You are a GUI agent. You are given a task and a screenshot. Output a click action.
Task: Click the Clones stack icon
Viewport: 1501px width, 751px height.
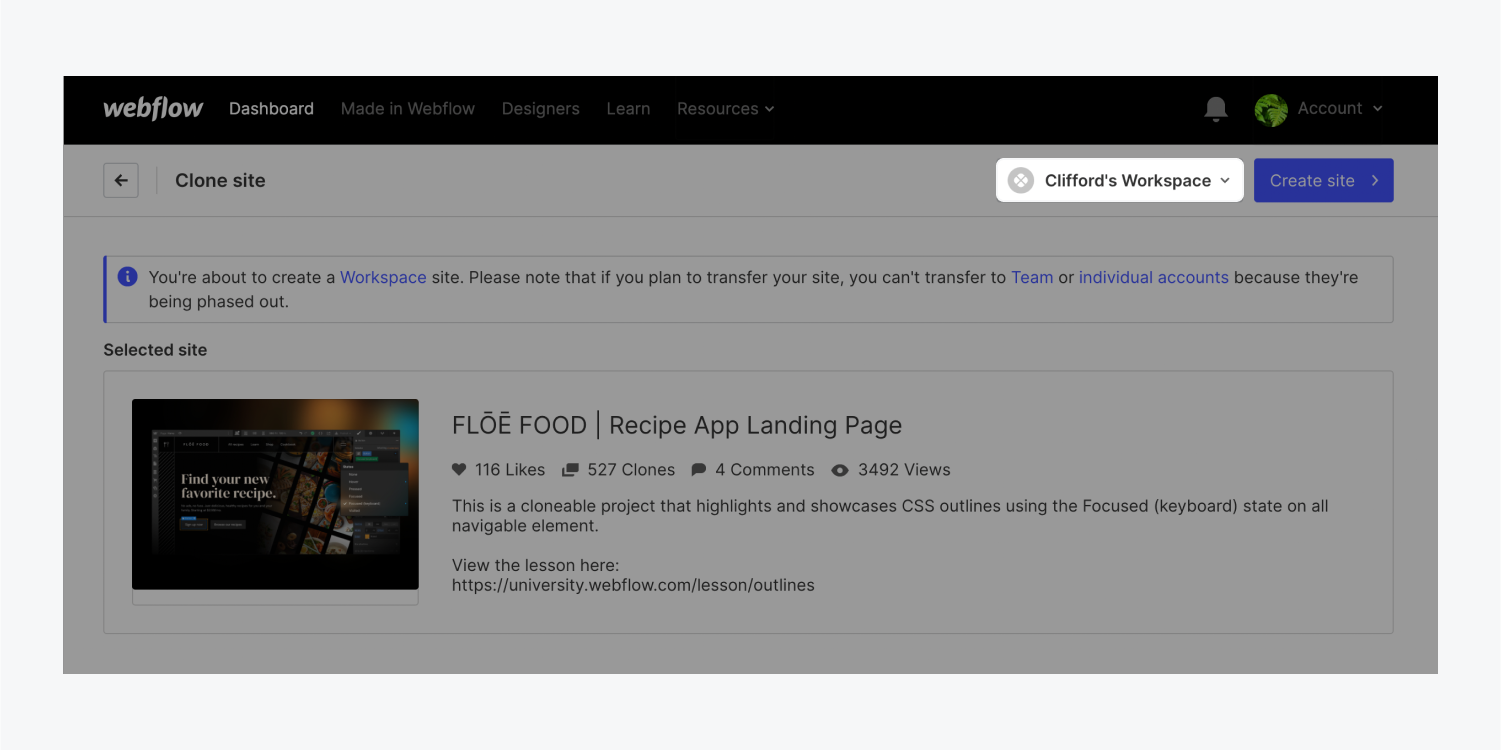click(x=570, y=469)
